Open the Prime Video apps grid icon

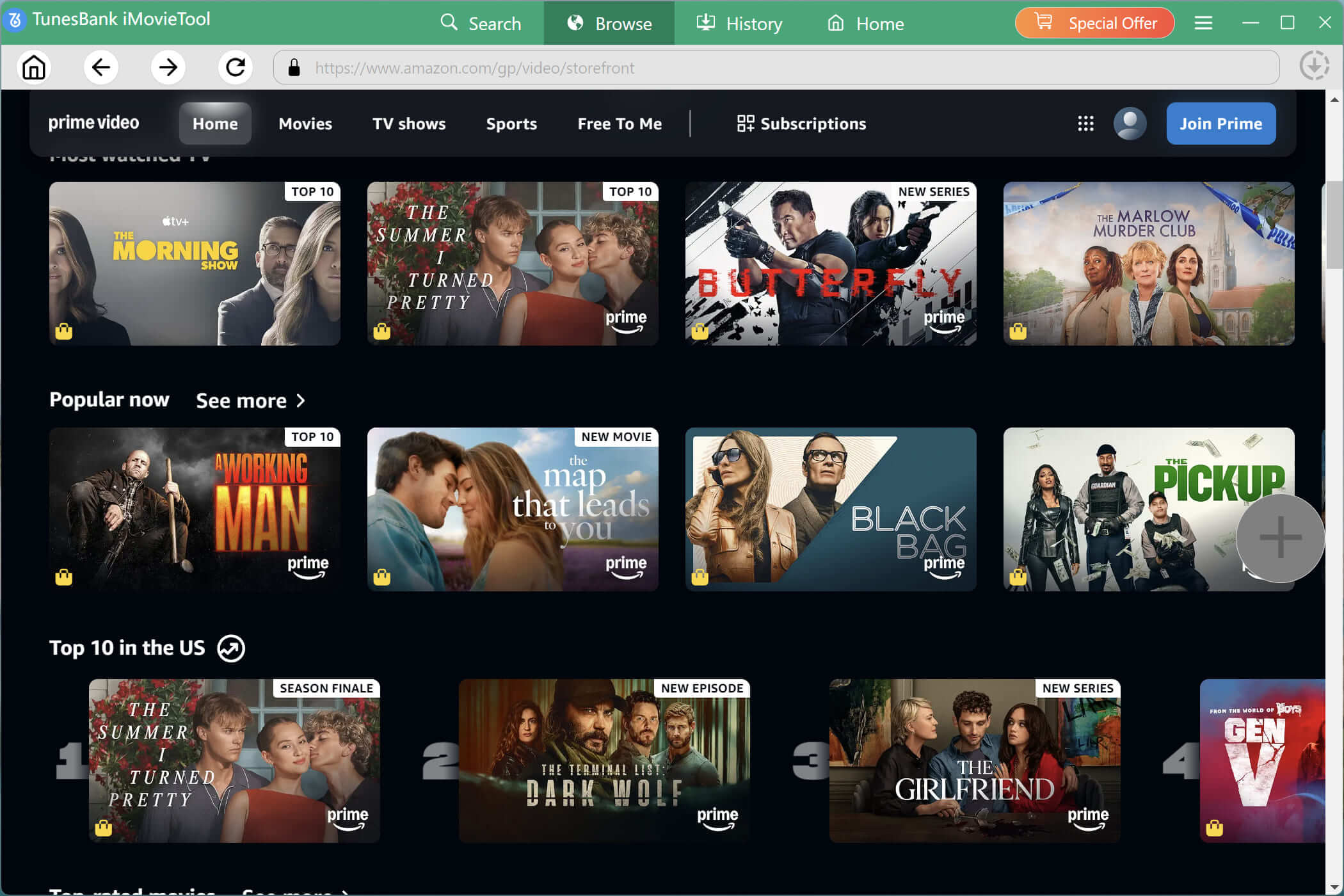click(x=1085, y=124)
